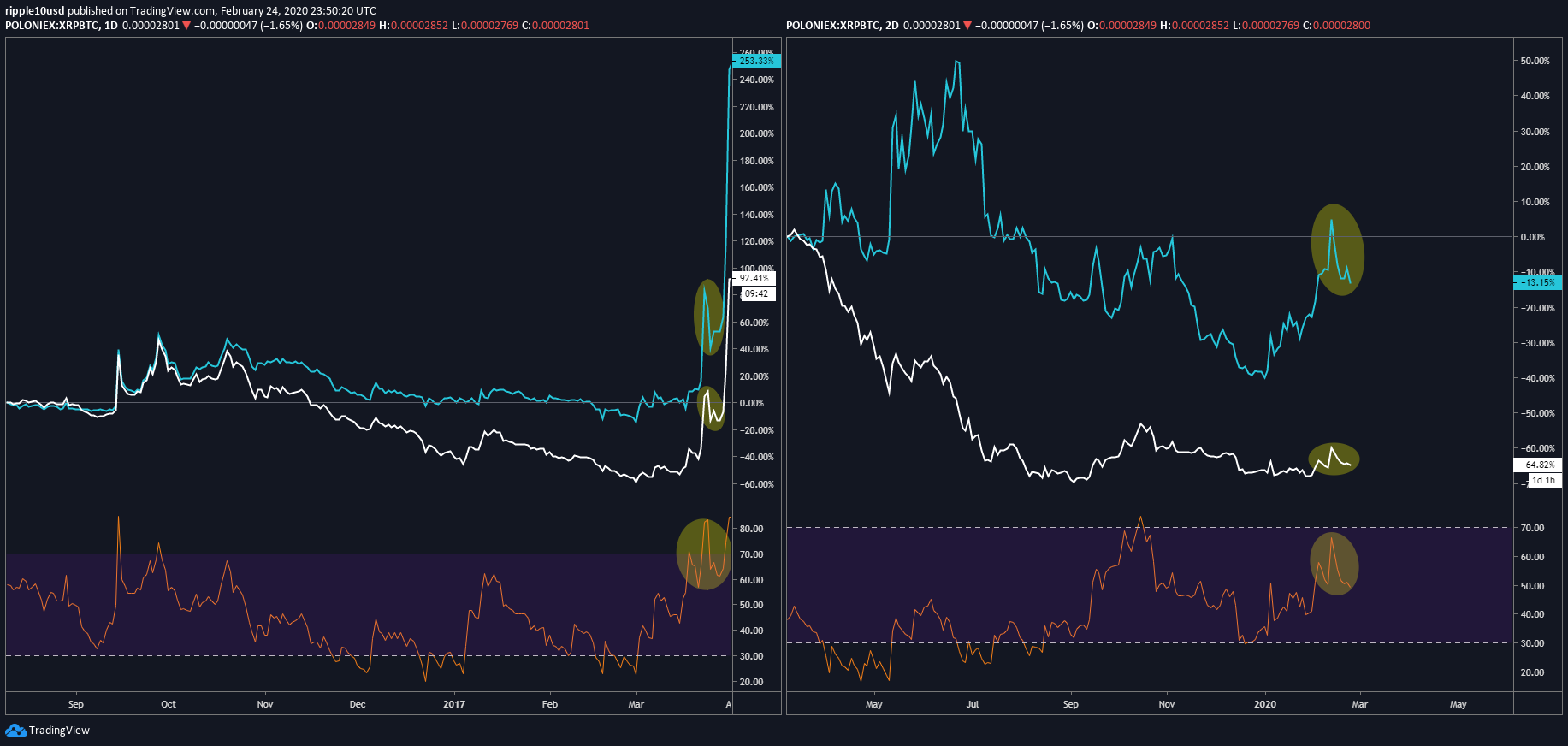Click the low value L:0.00002769 in 1D header

click(x=484, y=26)
